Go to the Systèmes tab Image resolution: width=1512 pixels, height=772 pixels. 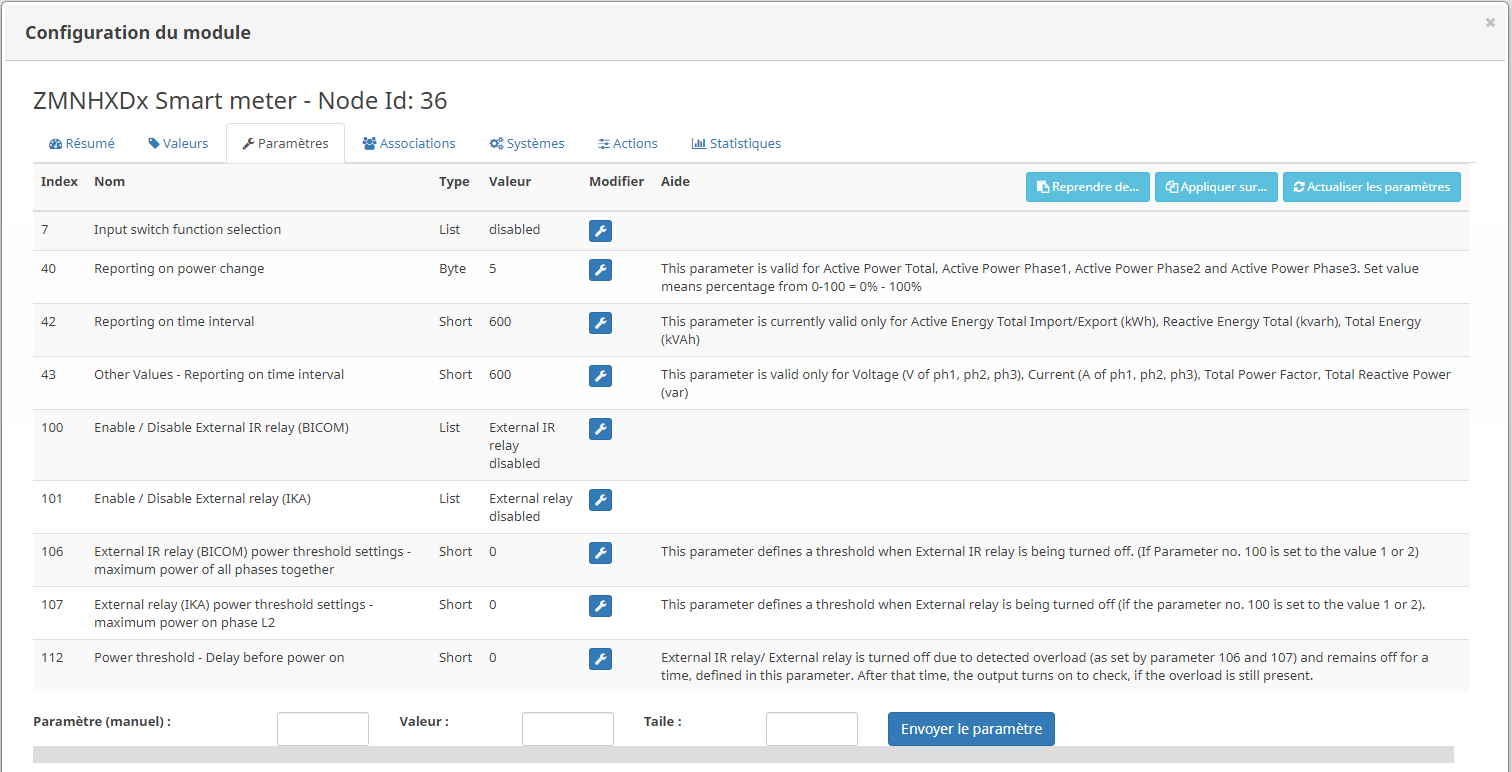pos(527,143)
